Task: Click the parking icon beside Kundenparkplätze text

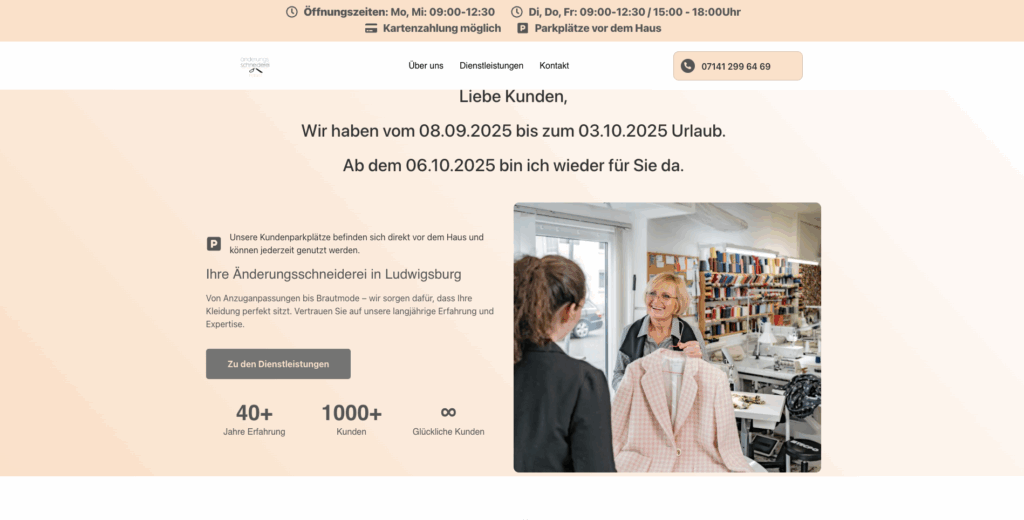Action: [x=214, y=244]
